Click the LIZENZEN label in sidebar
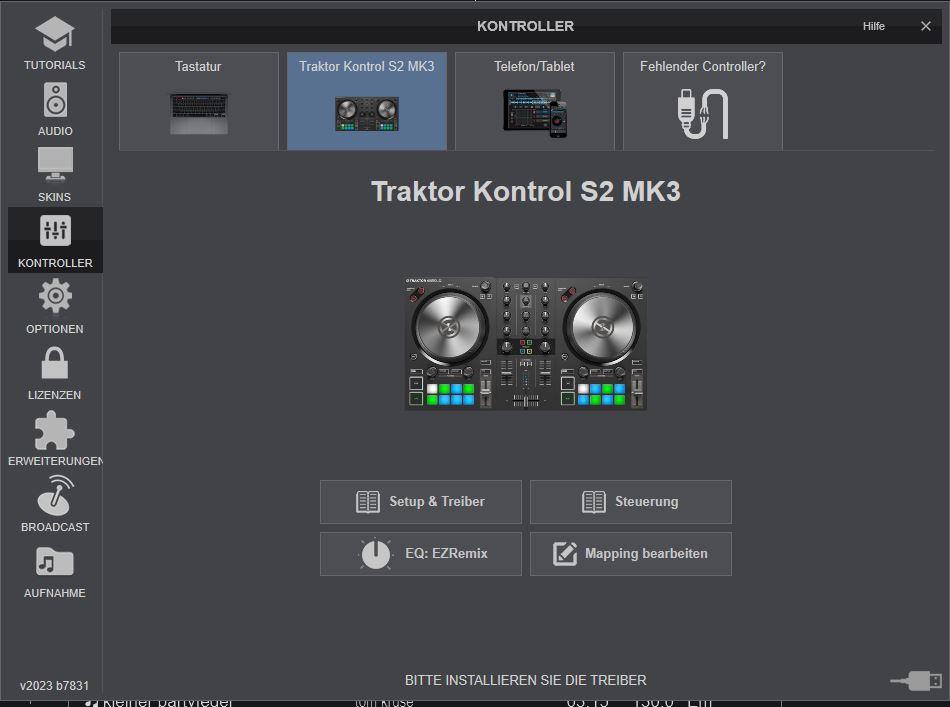950x707 pixels. pyautogui.click(x=55, y=395)
